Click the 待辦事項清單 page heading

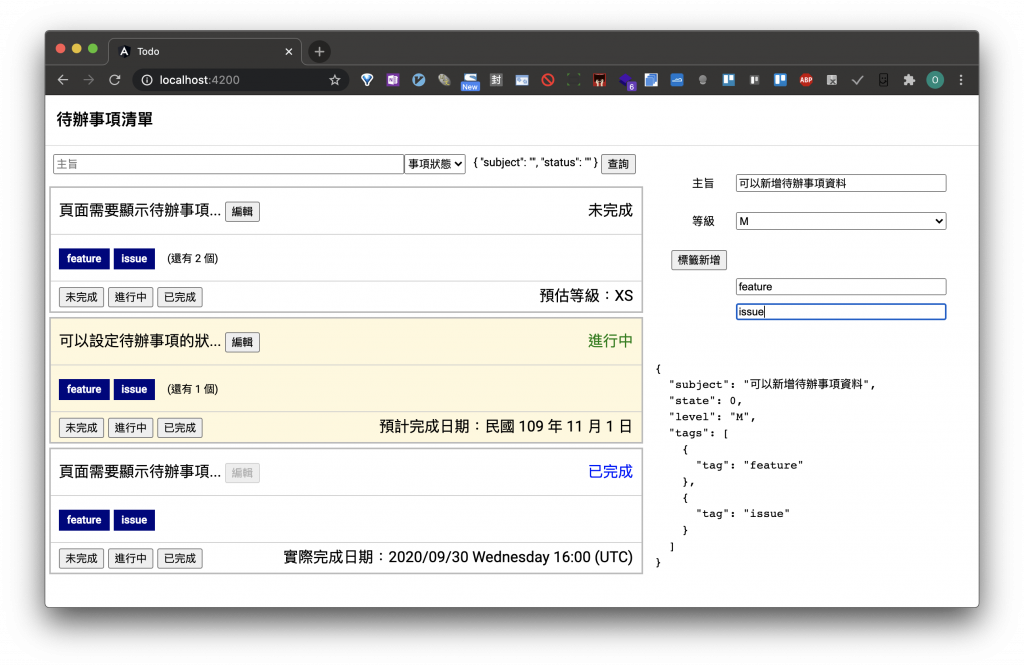(104, 120)
